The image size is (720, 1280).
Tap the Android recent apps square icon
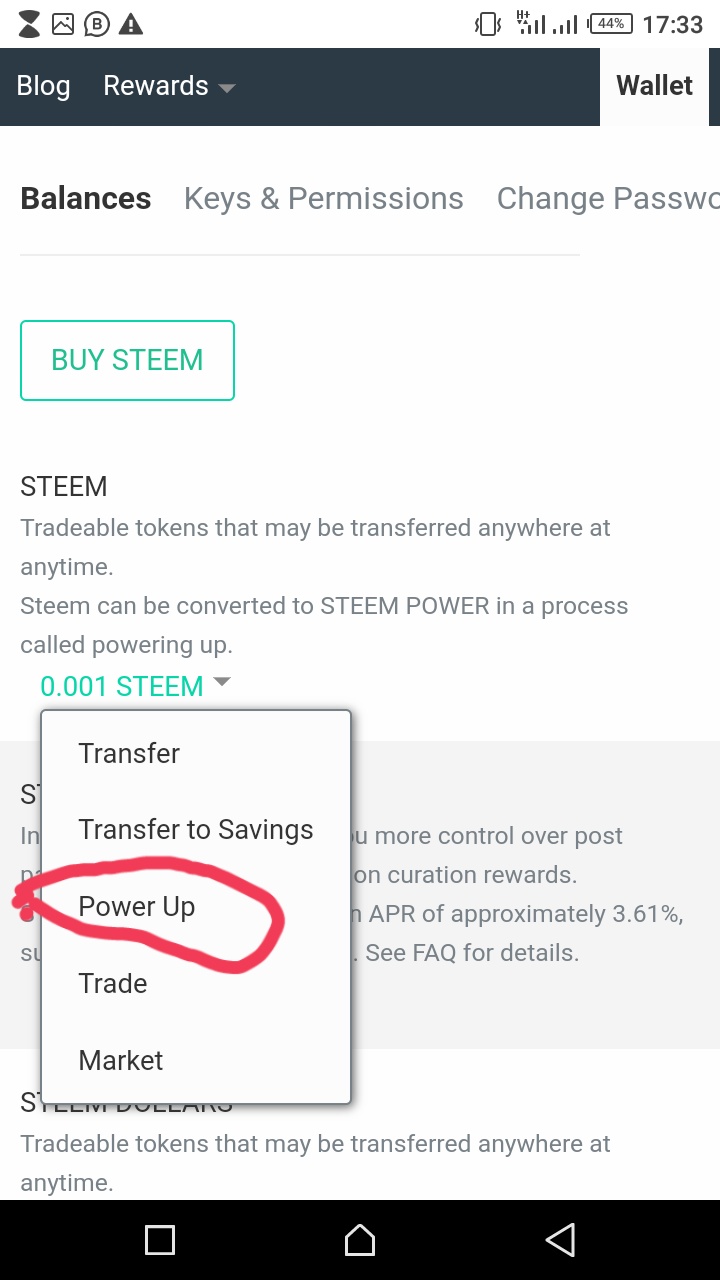(160, 1240)
